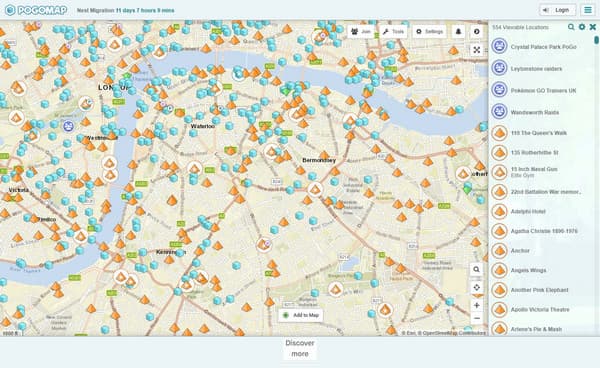Open the locations panel gear settings

[582, 27]
